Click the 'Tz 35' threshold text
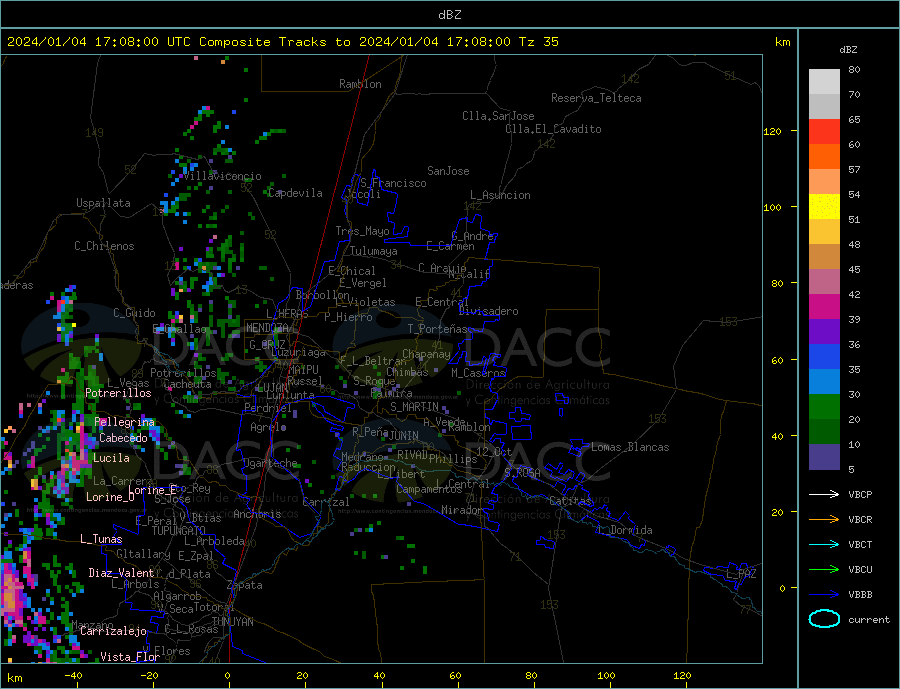 [538, 42]
